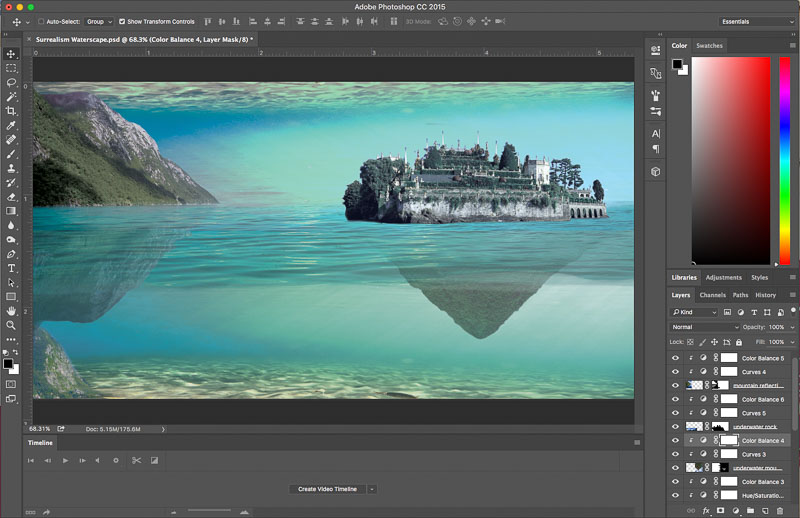Screen dimensions: 800x518
Task: Hide the Color Balance 5 layer
Action: [676, 358]
